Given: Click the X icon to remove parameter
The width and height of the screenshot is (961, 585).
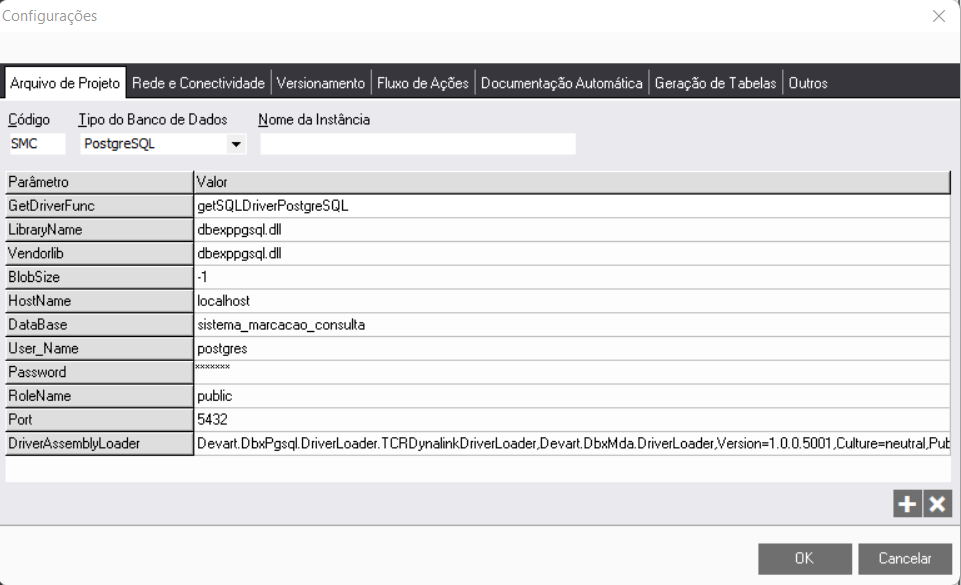Looking at the screenshot, I should coord(937,505).
